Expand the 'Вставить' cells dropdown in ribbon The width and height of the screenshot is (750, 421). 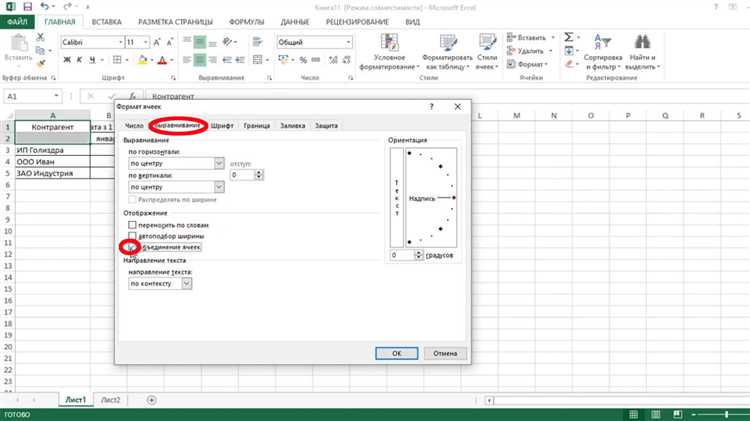pos(553,37)
